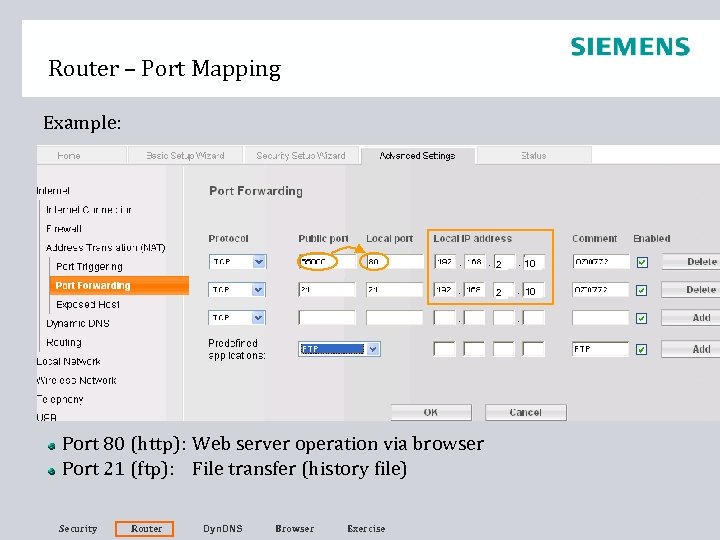This screenshot has height=540, width=720.
Task: Open protocol dropdown in the port 21 row
Action: click(237, 290)
